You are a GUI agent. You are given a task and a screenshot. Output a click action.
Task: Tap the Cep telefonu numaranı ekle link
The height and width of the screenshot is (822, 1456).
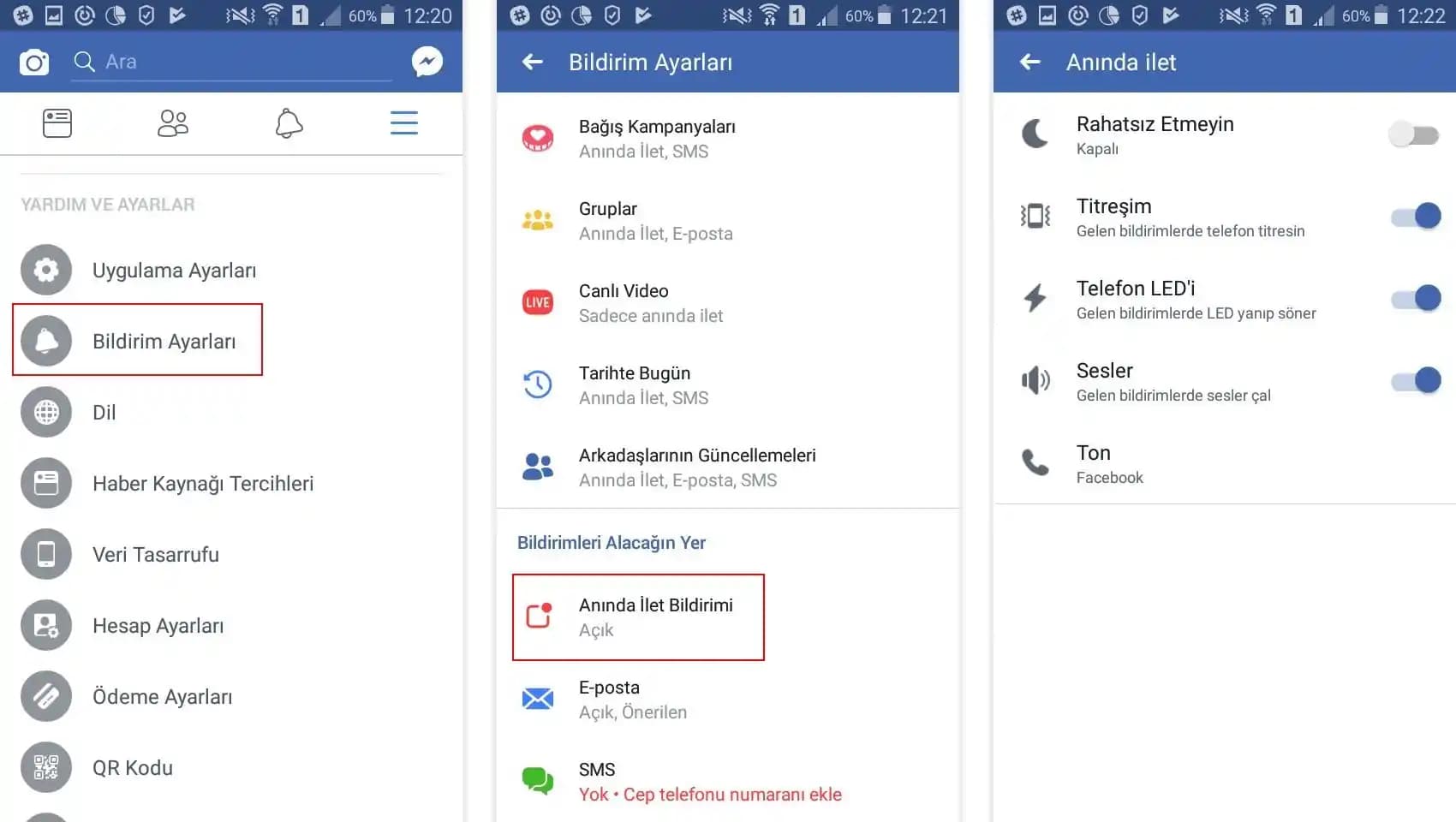(733, 795)
